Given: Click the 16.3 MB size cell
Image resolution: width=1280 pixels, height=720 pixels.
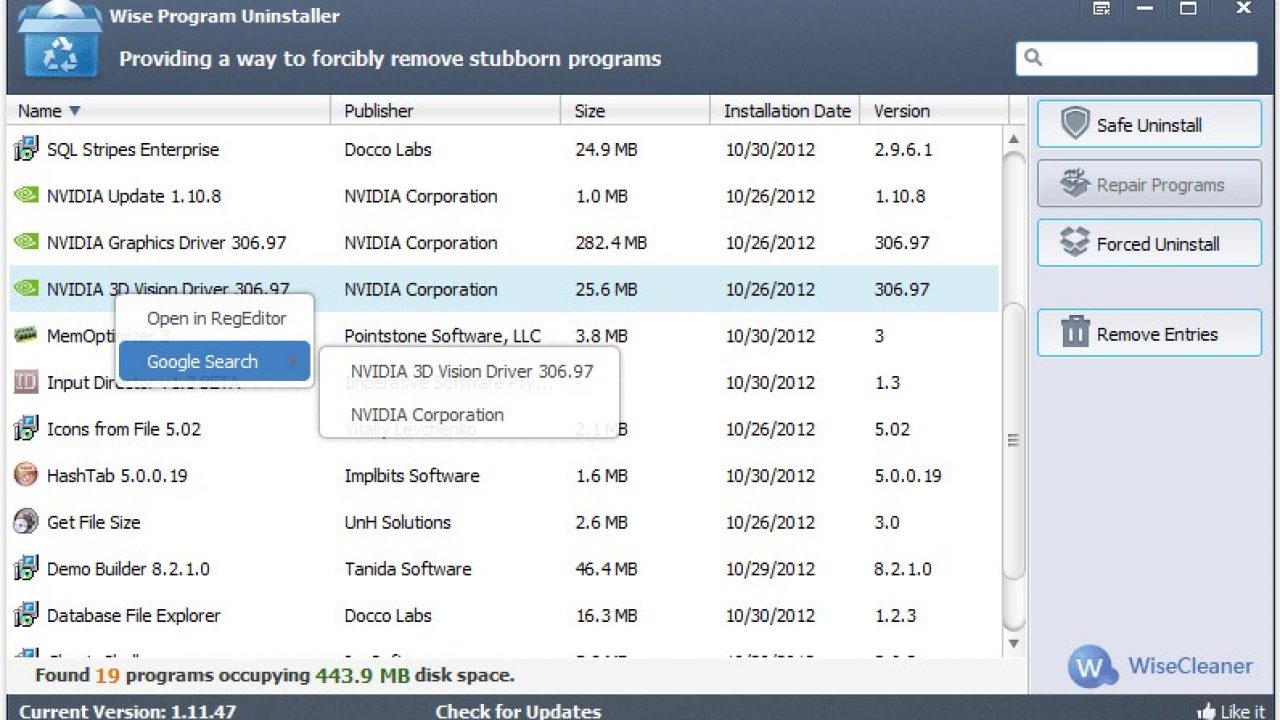Looking at the screenshot, I should [x=606, y=615].
